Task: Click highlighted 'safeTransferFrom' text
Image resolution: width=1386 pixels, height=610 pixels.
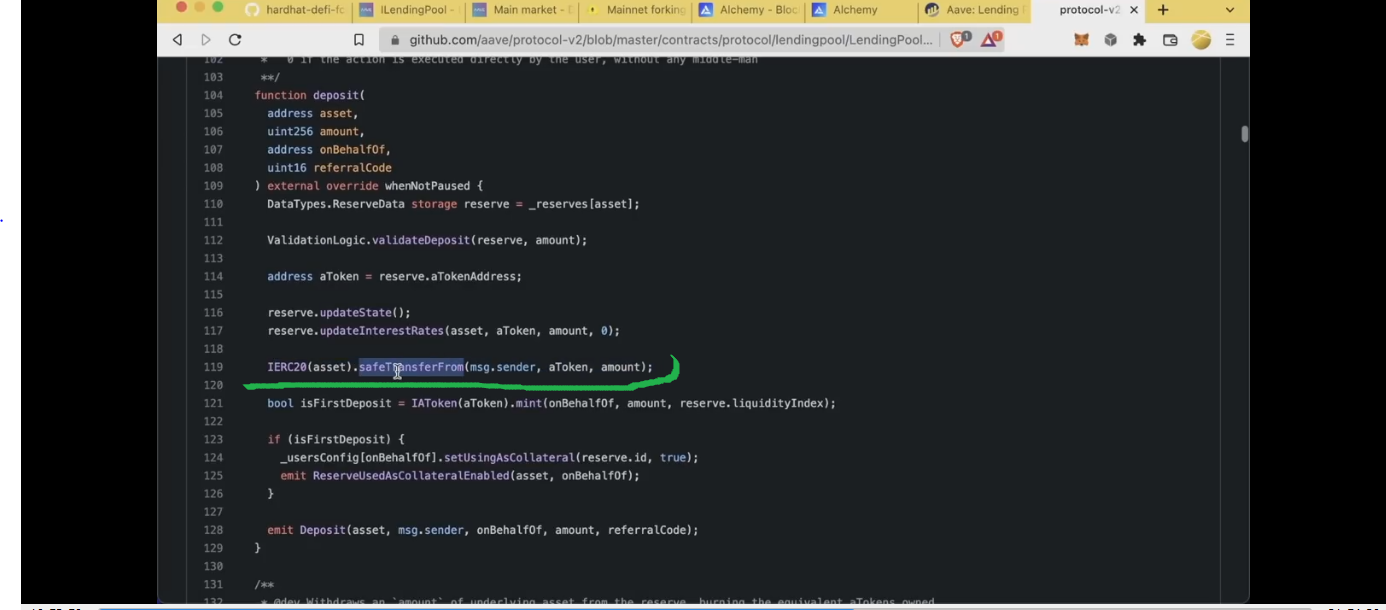Action: pyautogui.click(x=412, y=368)
